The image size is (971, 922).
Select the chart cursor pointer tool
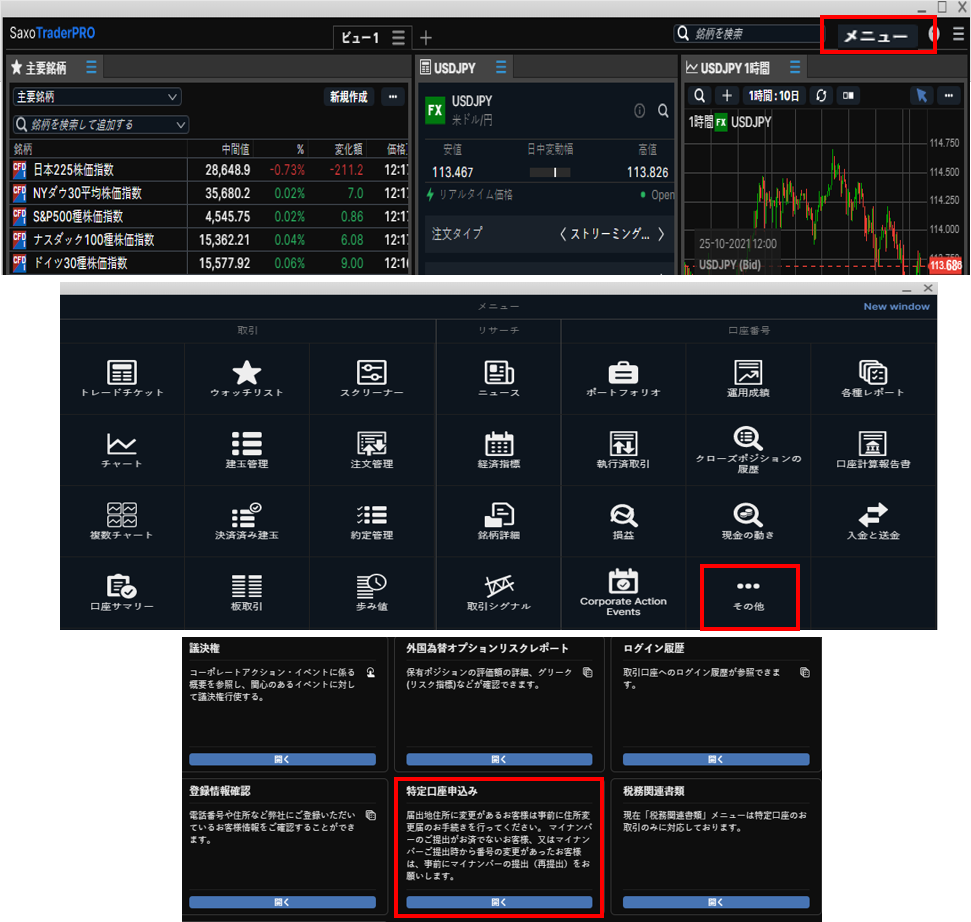pyautogui.click(x=921, y=95)
